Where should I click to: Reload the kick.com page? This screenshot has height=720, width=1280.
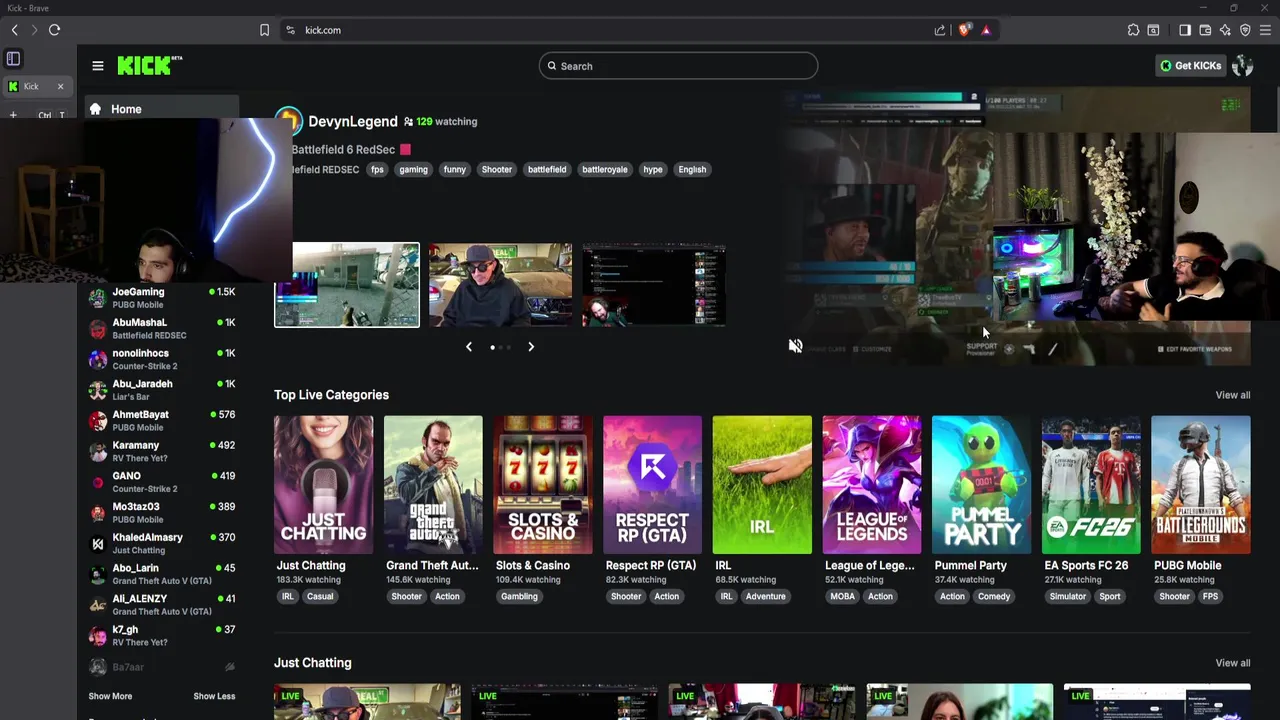54,30
